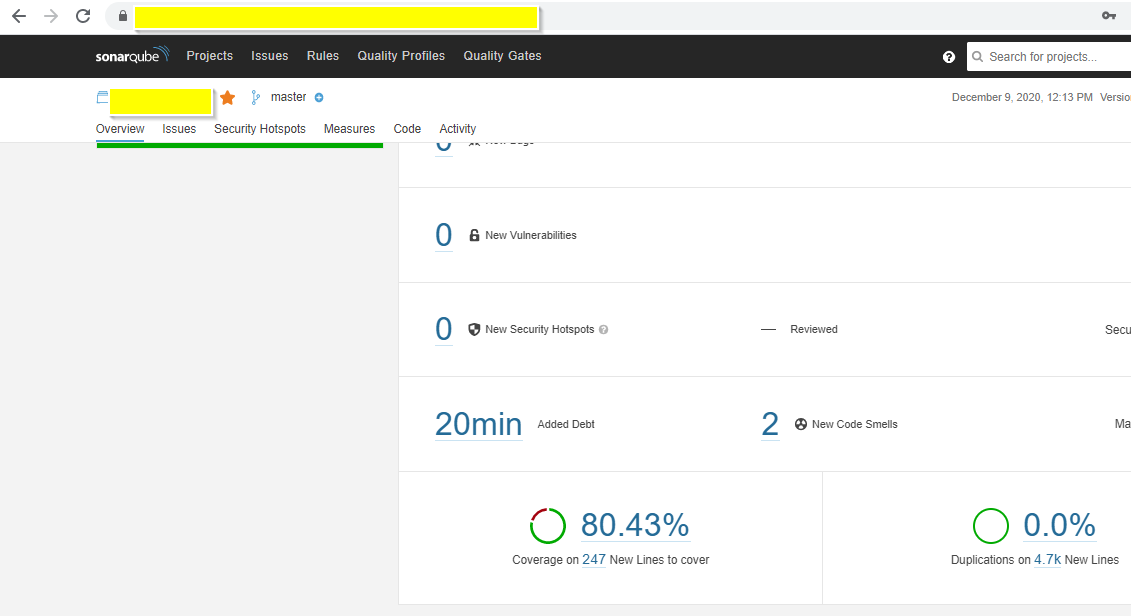The height and width of the screenshot is (616, 1131).
Task: Click the padlock icon in the address bar
Action: tap(122, 16)
